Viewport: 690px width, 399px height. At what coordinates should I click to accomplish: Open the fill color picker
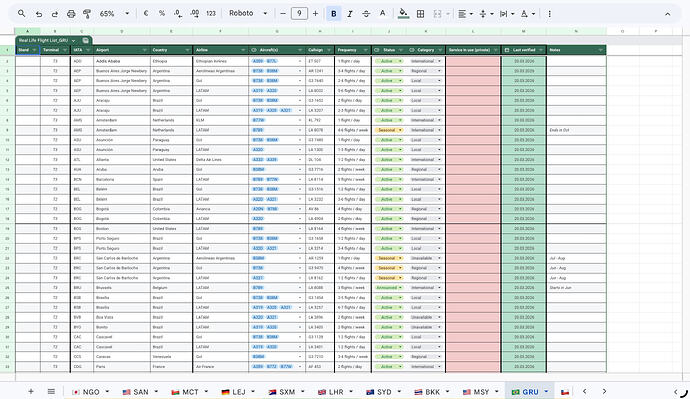(x=403, y=14)
